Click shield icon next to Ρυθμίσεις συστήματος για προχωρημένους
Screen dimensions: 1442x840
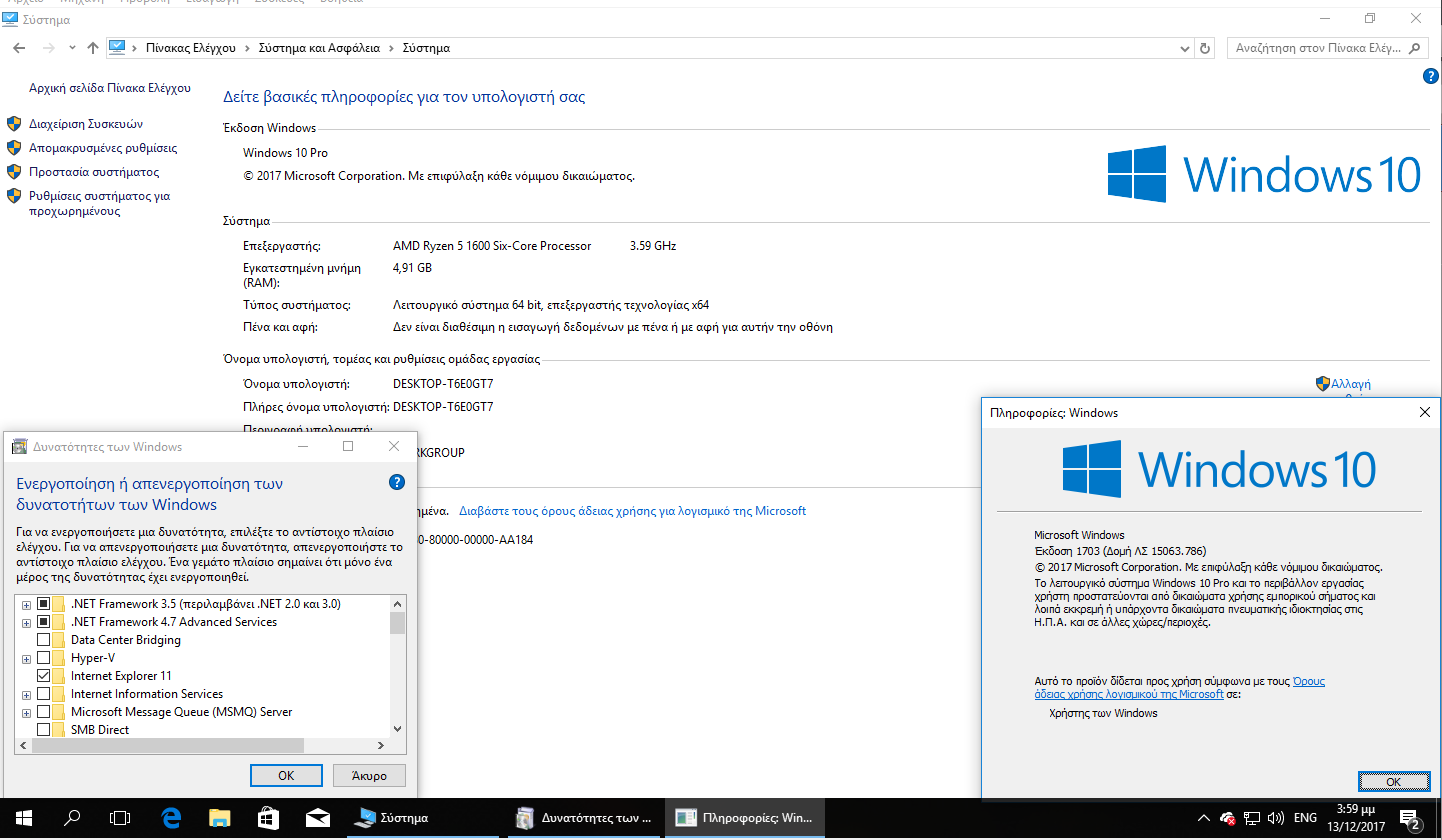tap(14, 196)
